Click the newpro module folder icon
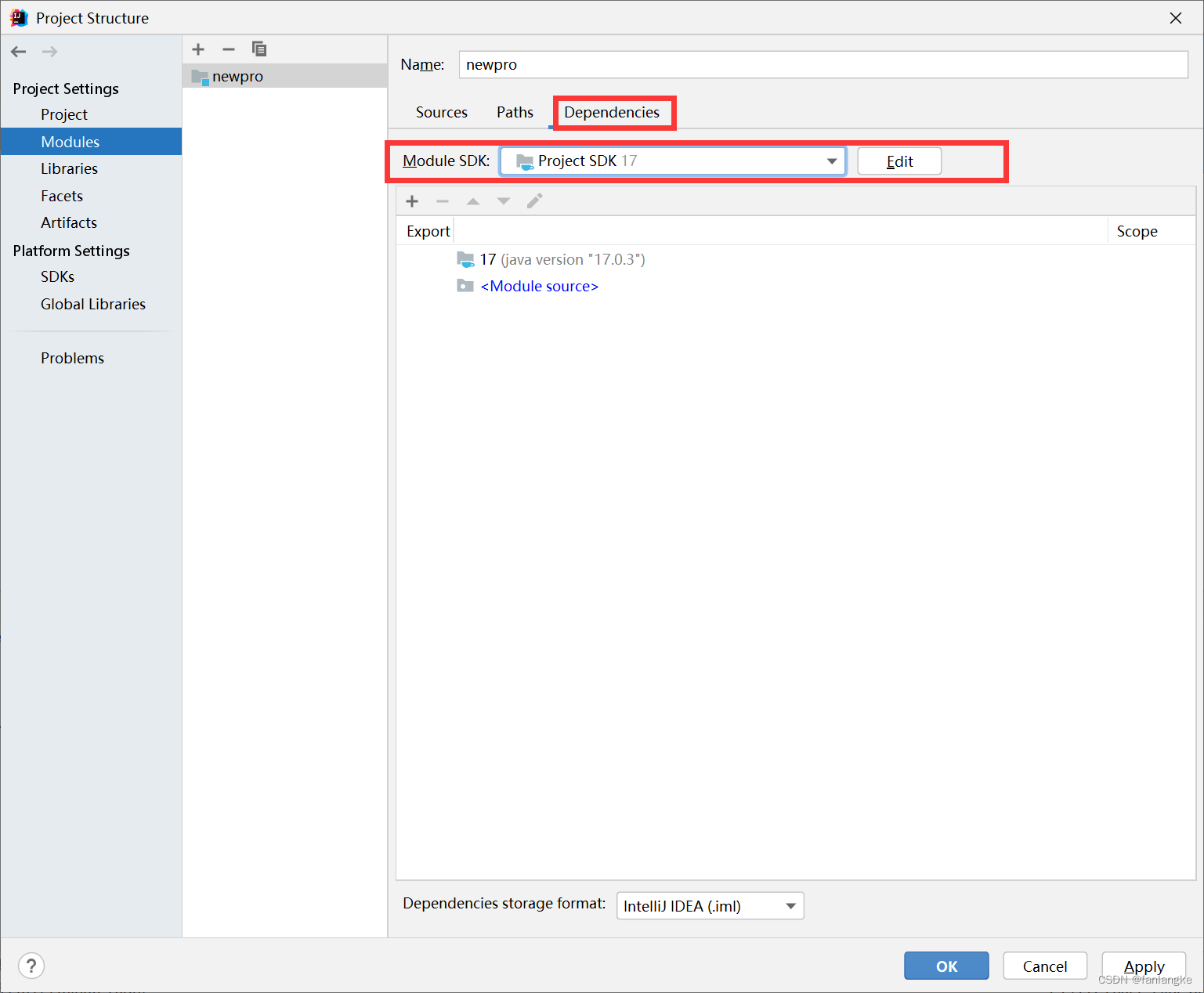 201,77
